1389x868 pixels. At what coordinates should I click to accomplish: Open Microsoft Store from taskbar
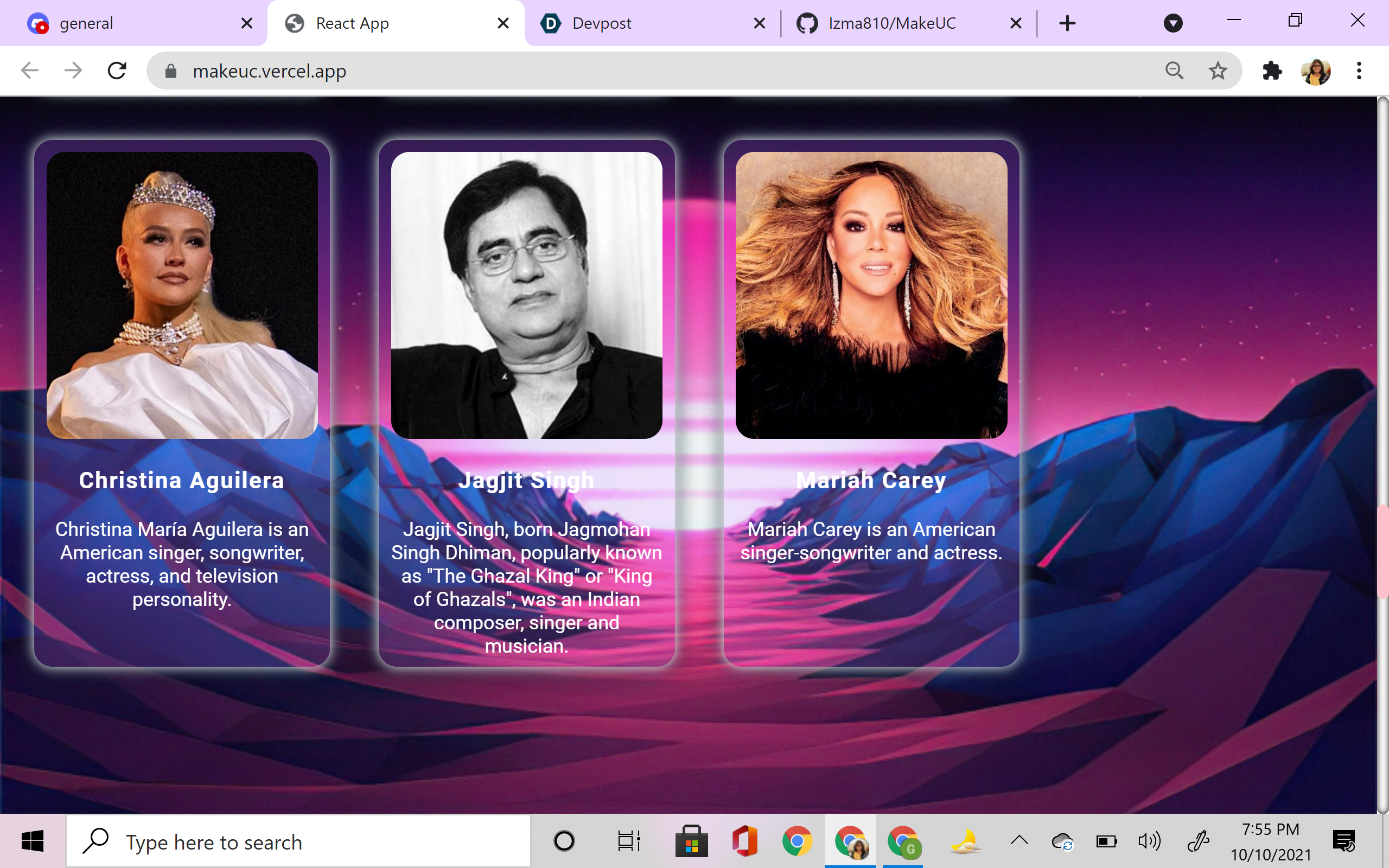click(x=691, y=841)
